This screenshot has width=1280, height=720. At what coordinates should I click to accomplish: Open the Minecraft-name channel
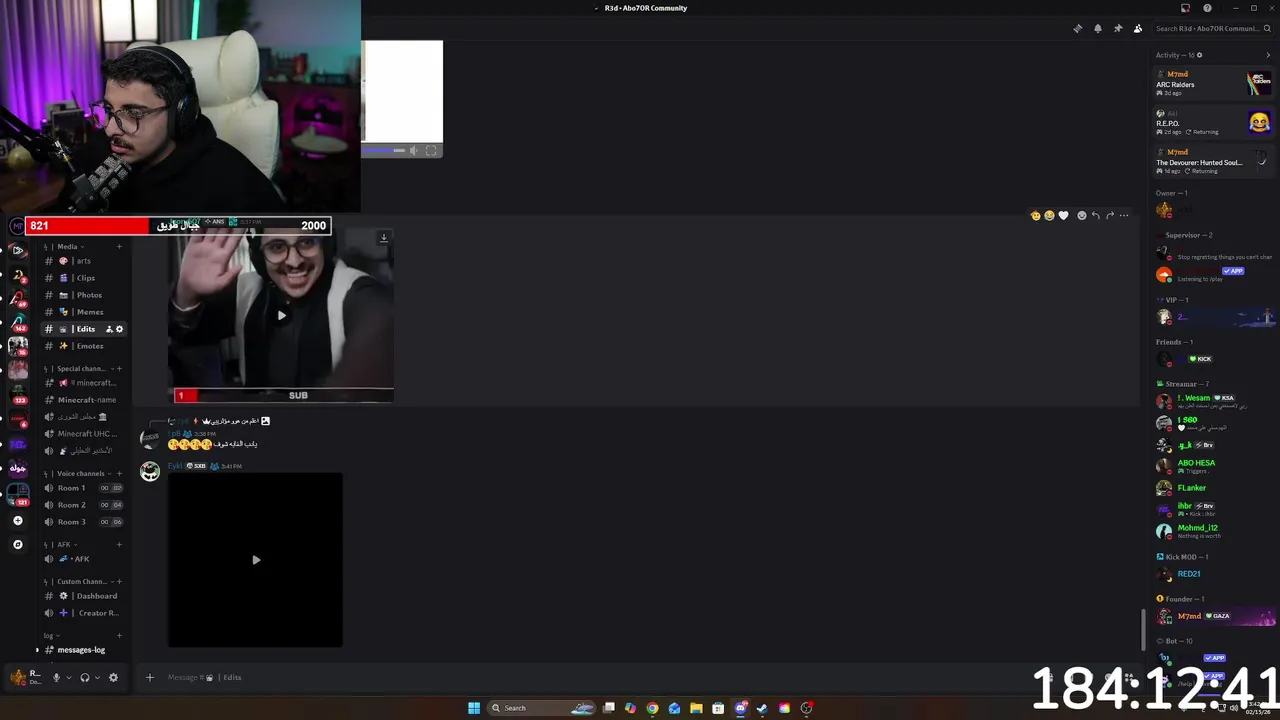pyautogui.click(x=85, y=400)
